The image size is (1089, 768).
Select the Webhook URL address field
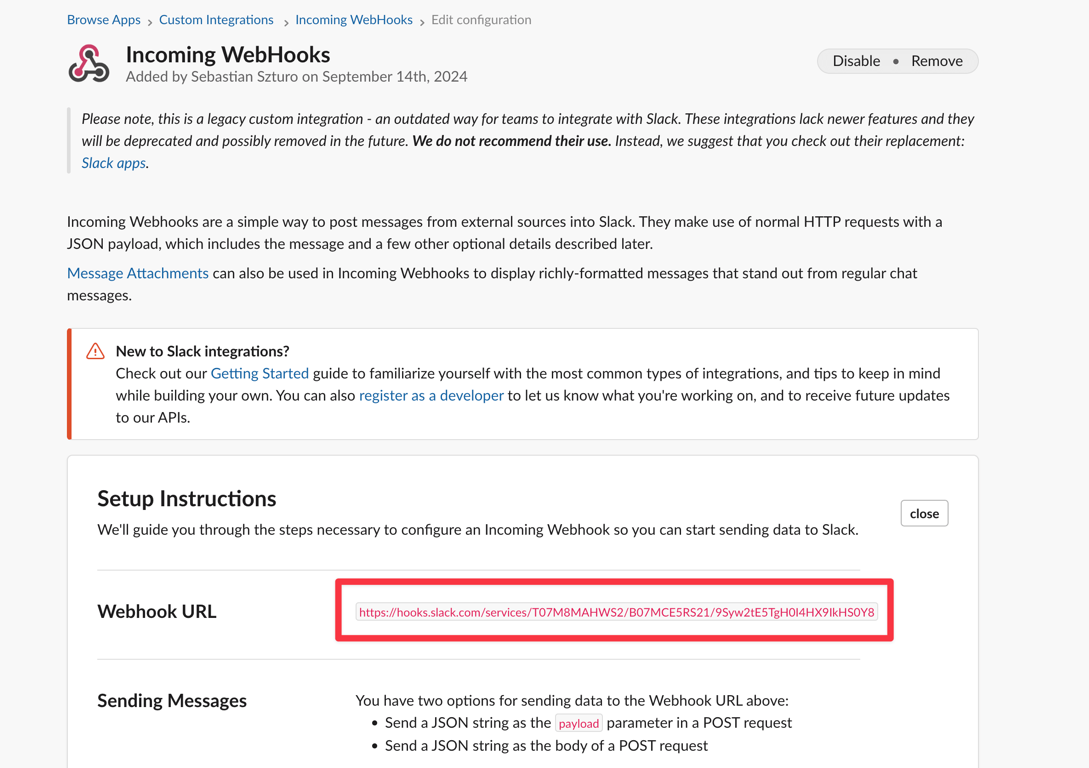(x=616, y=612)
